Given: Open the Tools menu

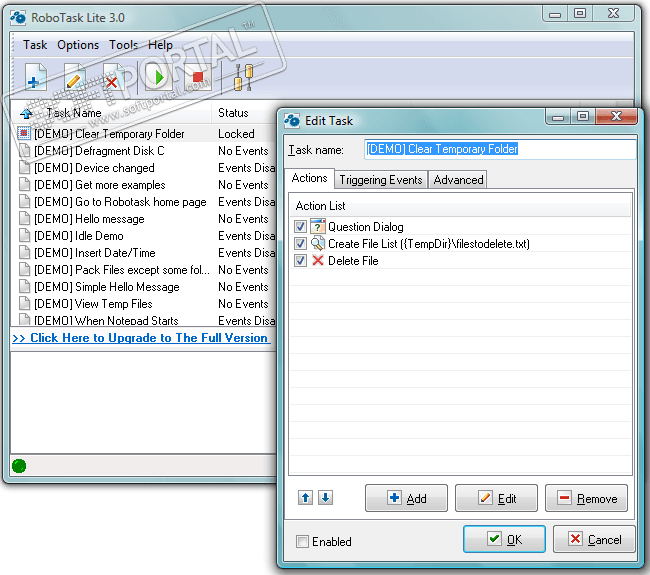Looking at the screenshot, I should (x=124, y=45).
